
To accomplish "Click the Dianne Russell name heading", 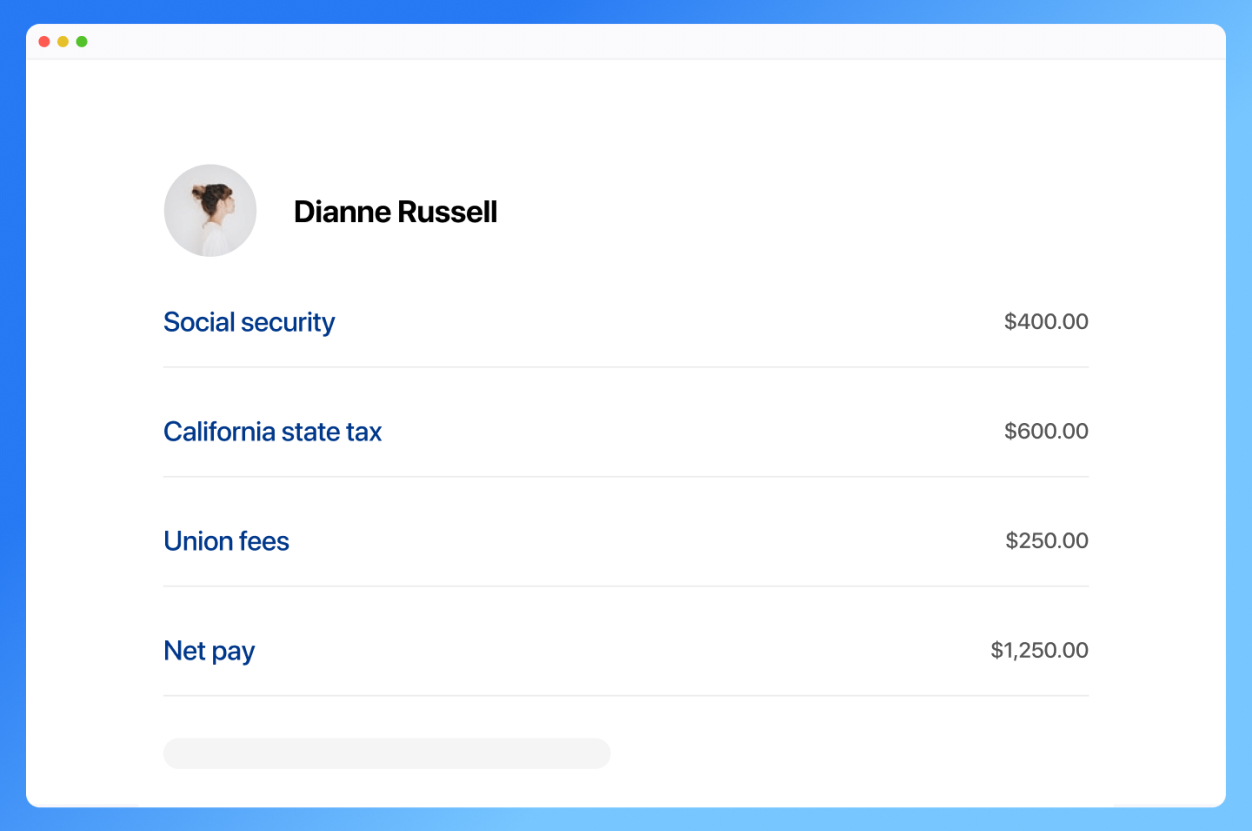I will (395, 212).
